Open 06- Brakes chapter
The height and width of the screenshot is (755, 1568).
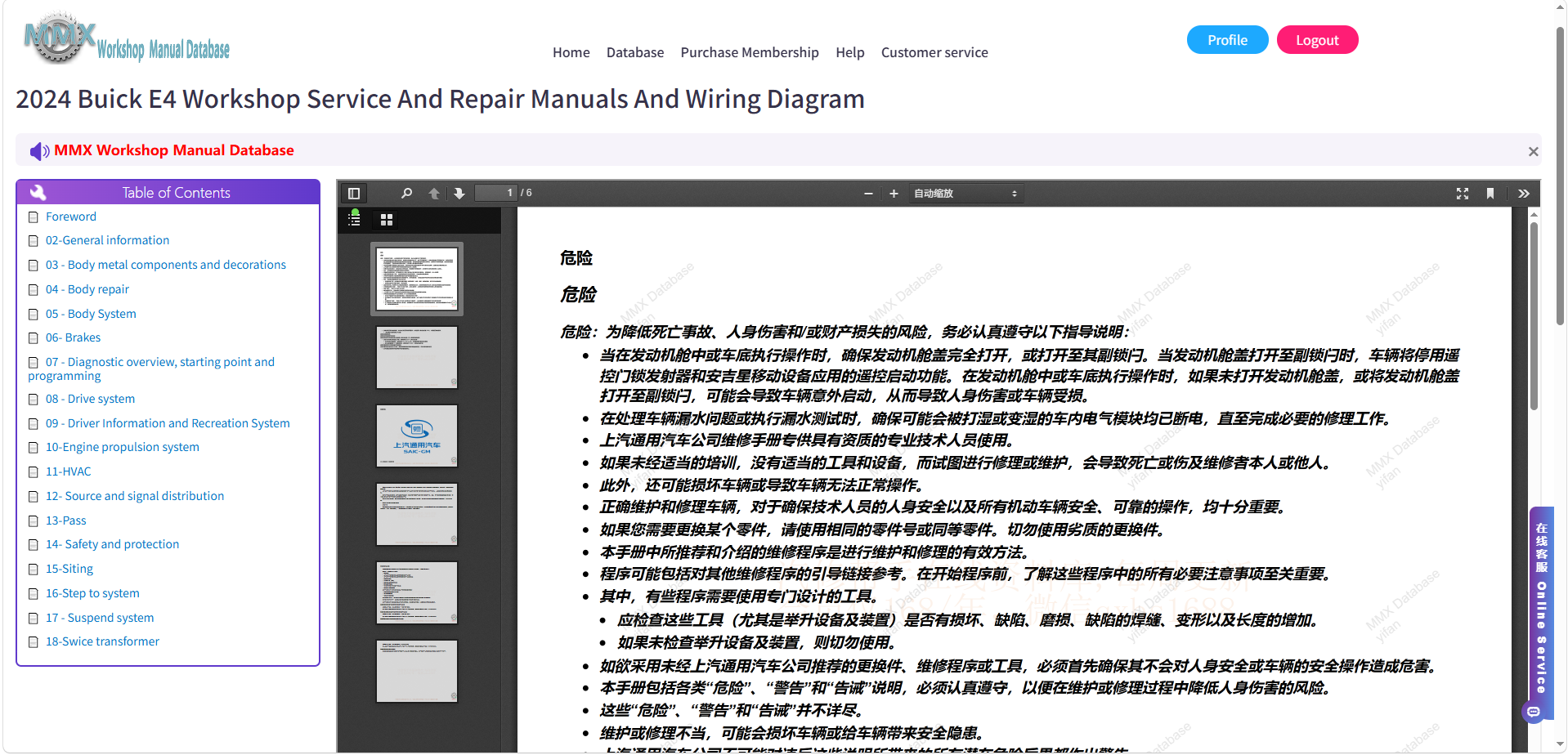pos(74,337)
